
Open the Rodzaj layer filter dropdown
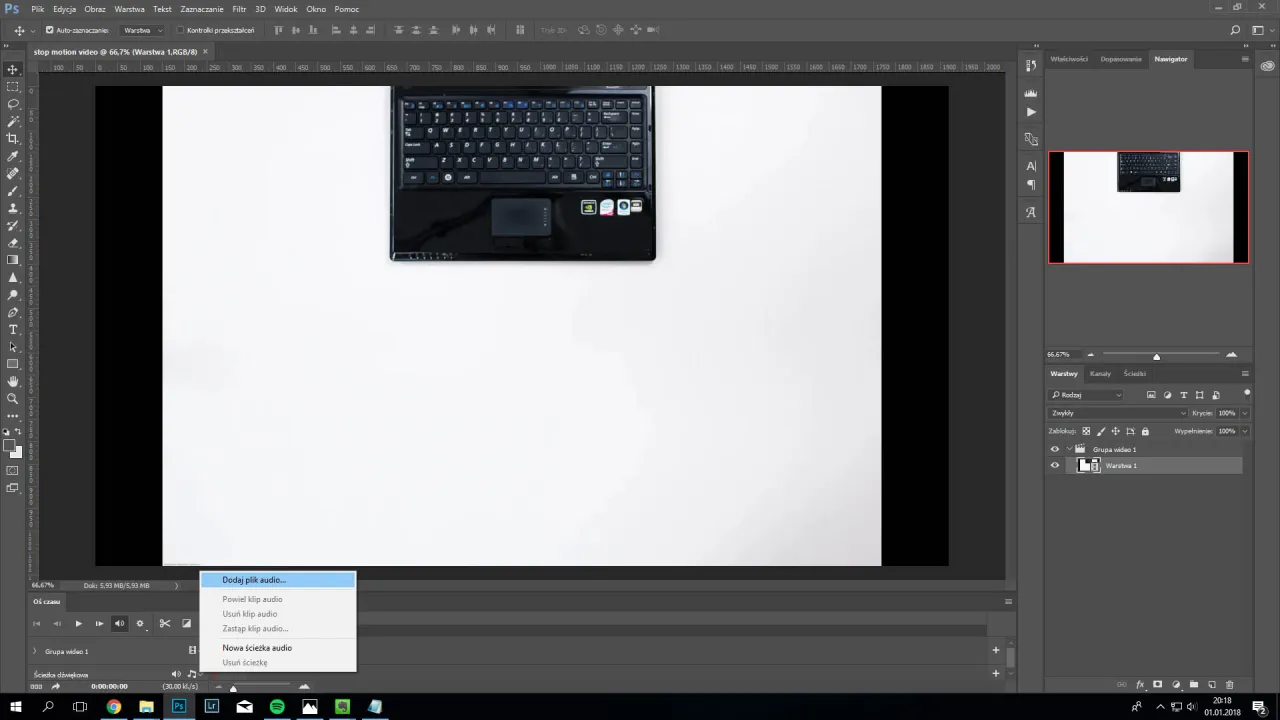pyautogui.click(x=1086, y=395)
